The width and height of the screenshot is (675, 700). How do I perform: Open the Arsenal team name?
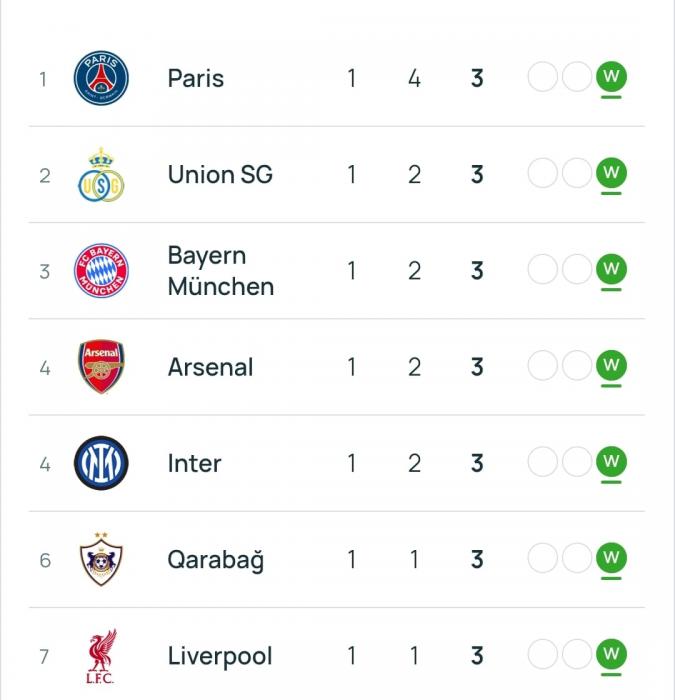[x=210, y=367]
